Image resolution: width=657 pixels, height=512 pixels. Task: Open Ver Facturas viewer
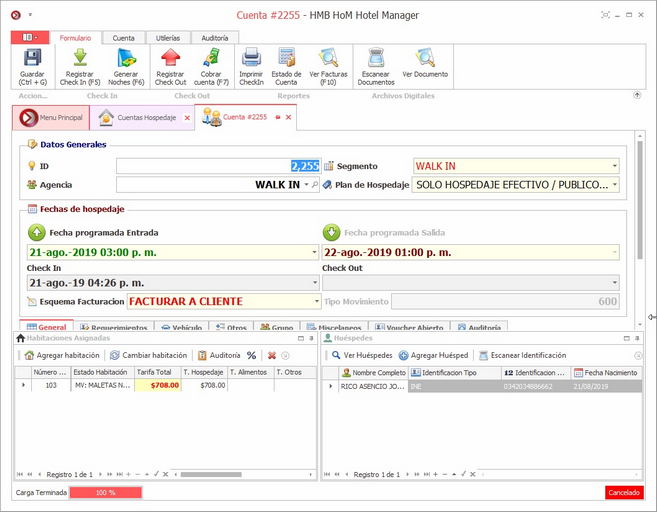point(328,59)
